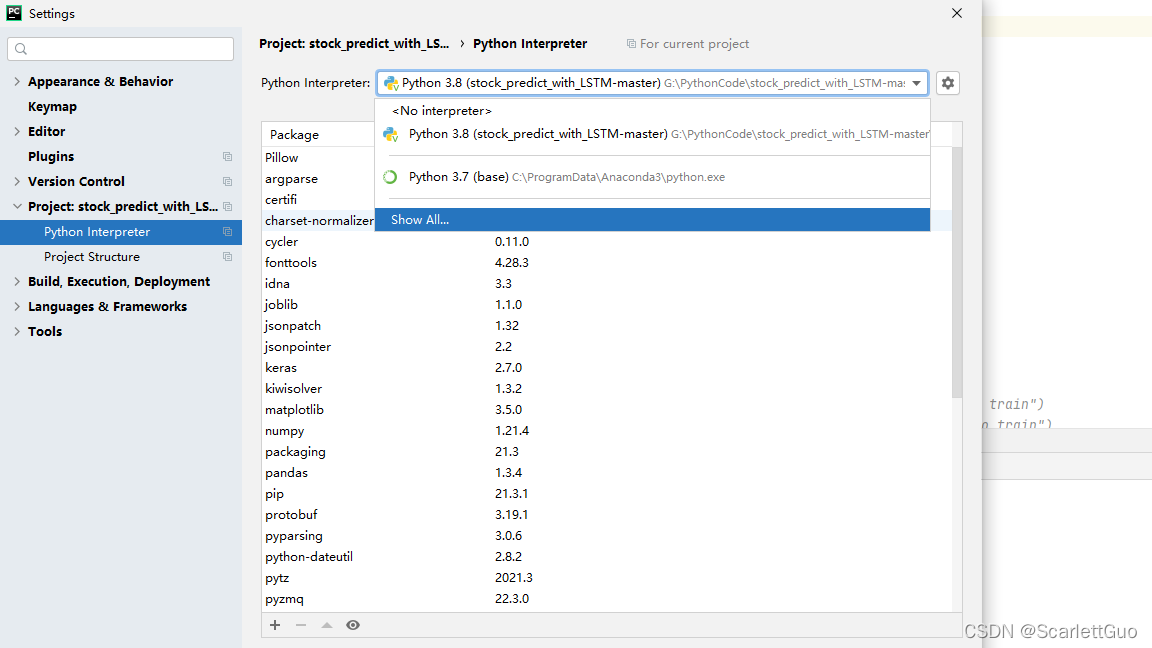Collapse the Python Interpreter dropdown arrow
The image size is (1152, 648).
click(917, 83)
